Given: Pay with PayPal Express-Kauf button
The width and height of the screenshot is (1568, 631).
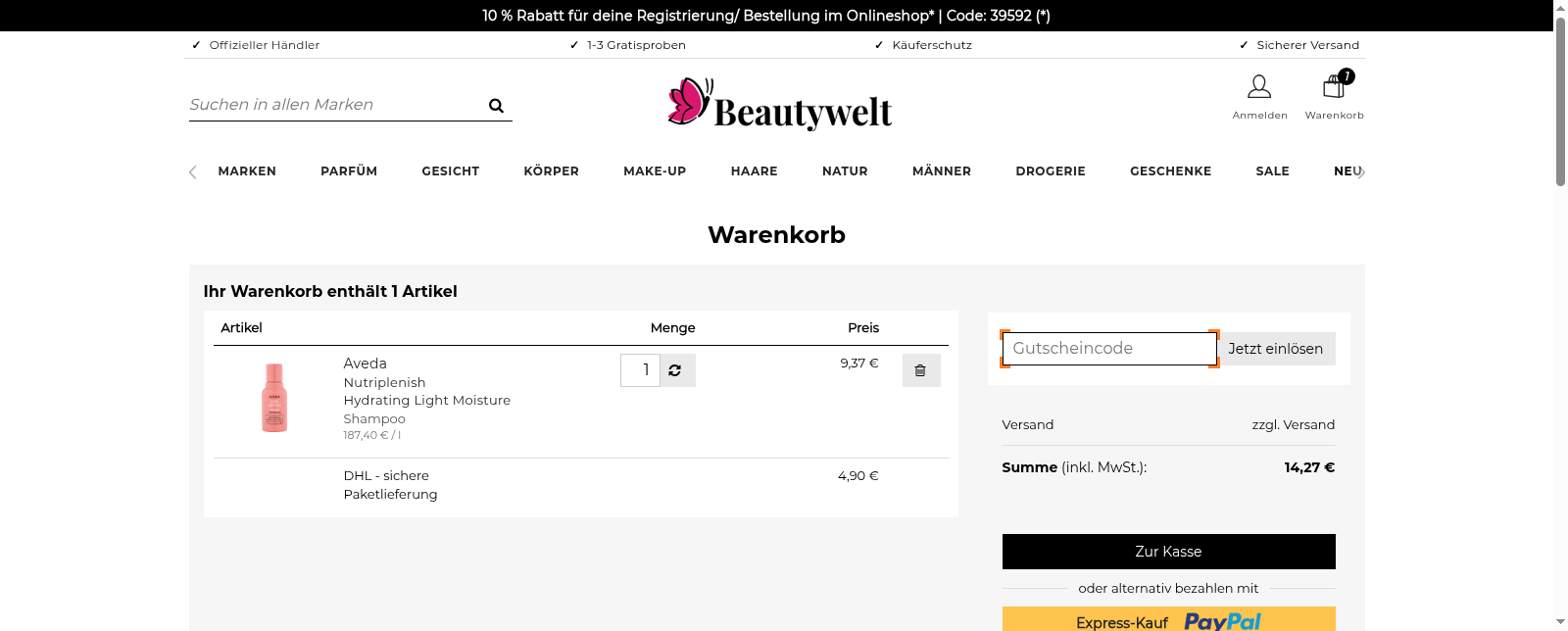Looking at the screenshot, I should pyautogui.click(x=1168, y=620).
